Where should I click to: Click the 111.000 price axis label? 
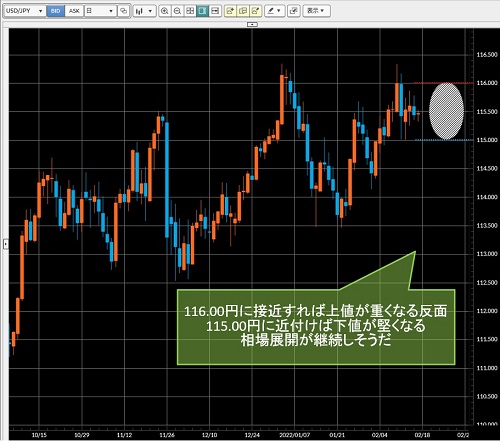click(487, 368)
